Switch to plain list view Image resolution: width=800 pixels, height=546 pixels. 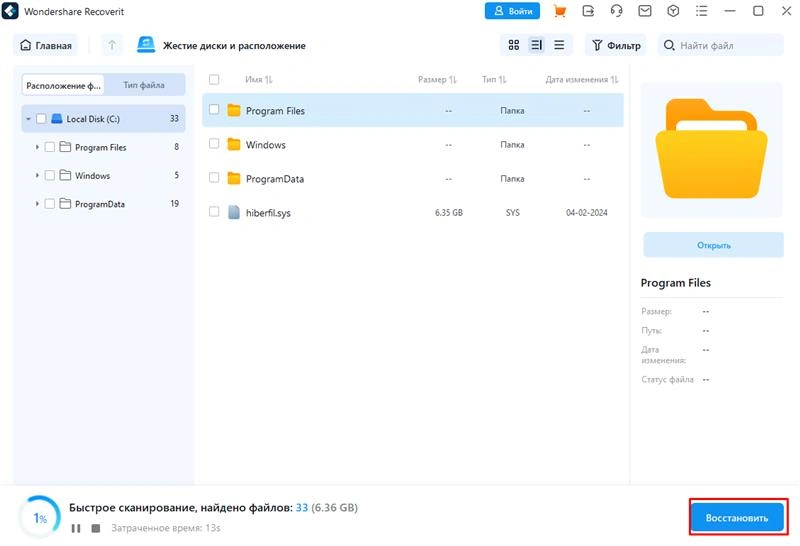tap(559, 45)
